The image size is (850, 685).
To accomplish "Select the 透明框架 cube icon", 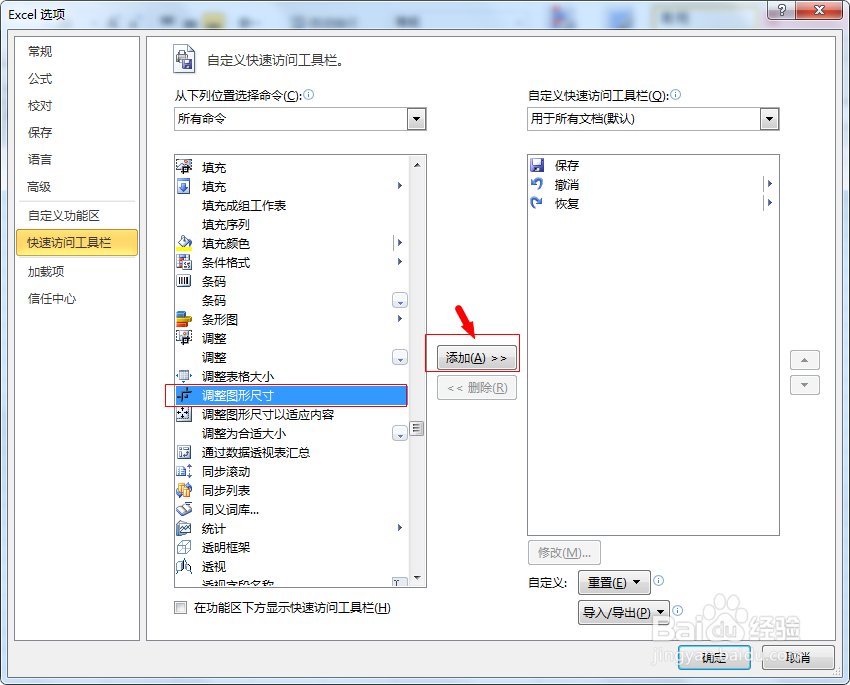I will pyautogui.click(x=184, y=547).
